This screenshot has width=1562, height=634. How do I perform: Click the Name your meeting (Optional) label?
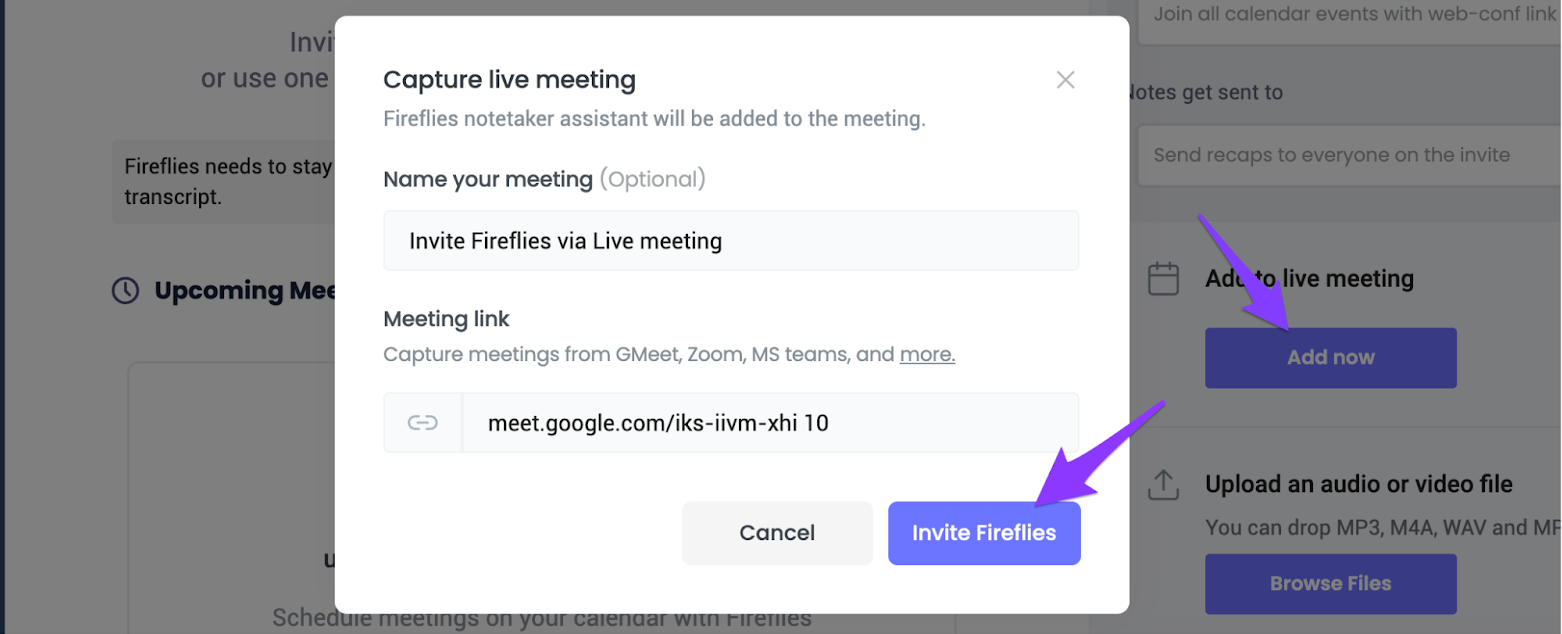click(x=544, y=180)
